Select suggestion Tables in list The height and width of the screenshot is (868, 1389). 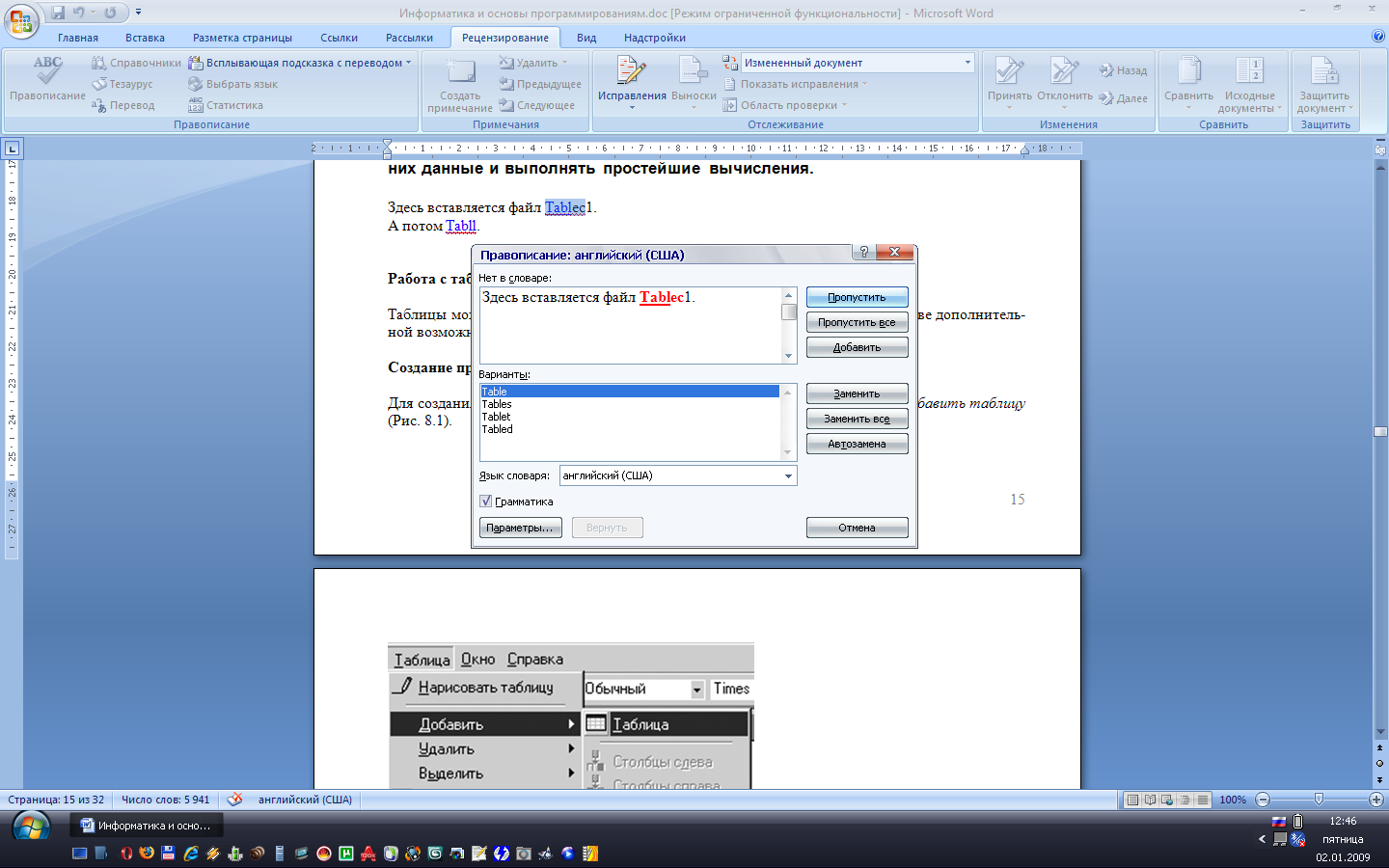(x=630, y=404)
